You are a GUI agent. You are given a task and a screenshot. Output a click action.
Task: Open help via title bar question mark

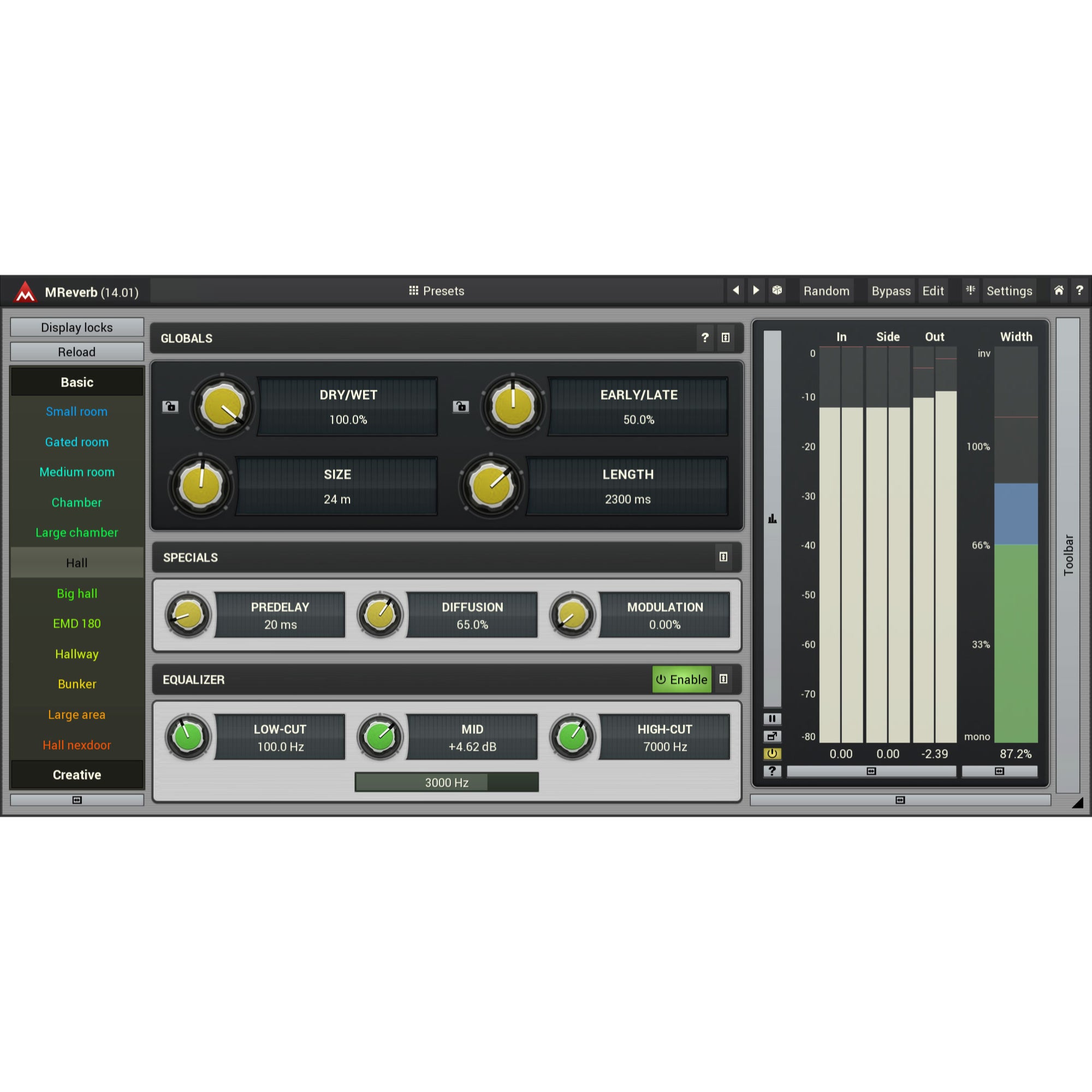[1079, 290]
